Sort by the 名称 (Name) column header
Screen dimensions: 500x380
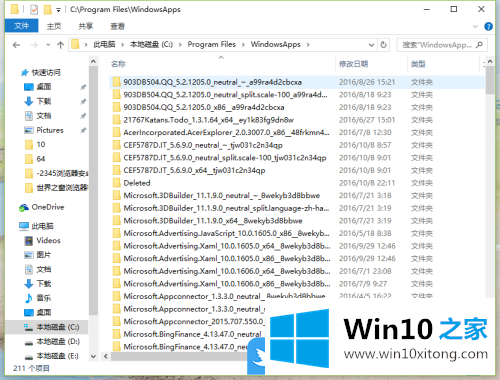click(118, 64)
